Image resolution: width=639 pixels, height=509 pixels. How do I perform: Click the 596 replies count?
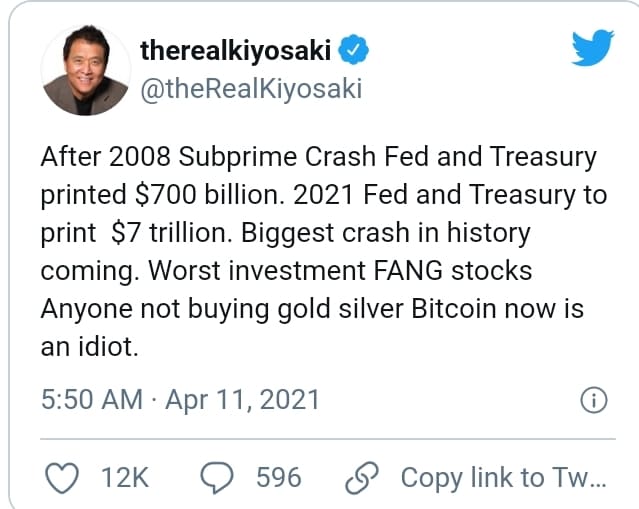tap(279, 478)
